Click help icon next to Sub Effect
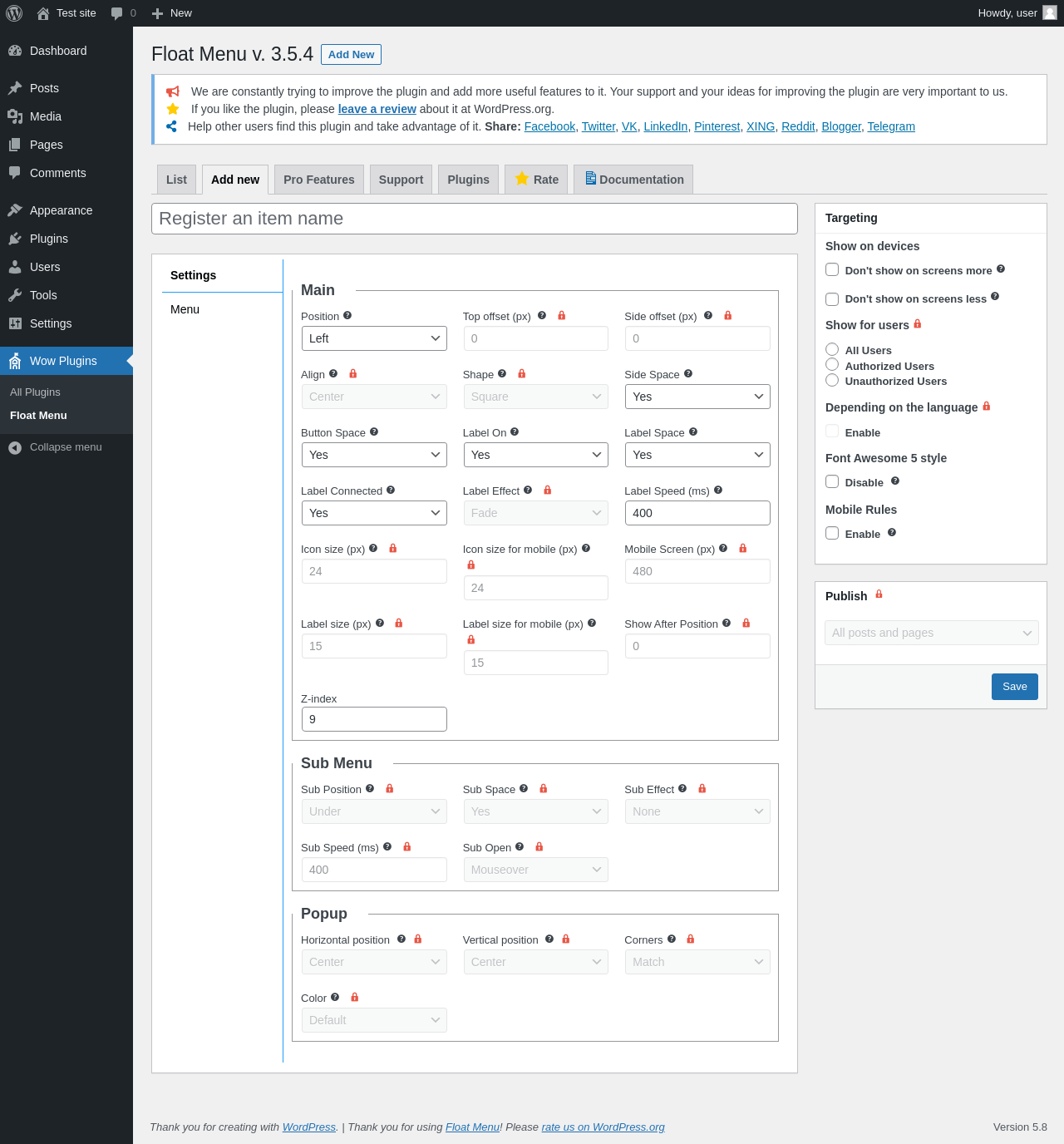This screenshot has width=1064, height=1144. [x=682, y=788]
